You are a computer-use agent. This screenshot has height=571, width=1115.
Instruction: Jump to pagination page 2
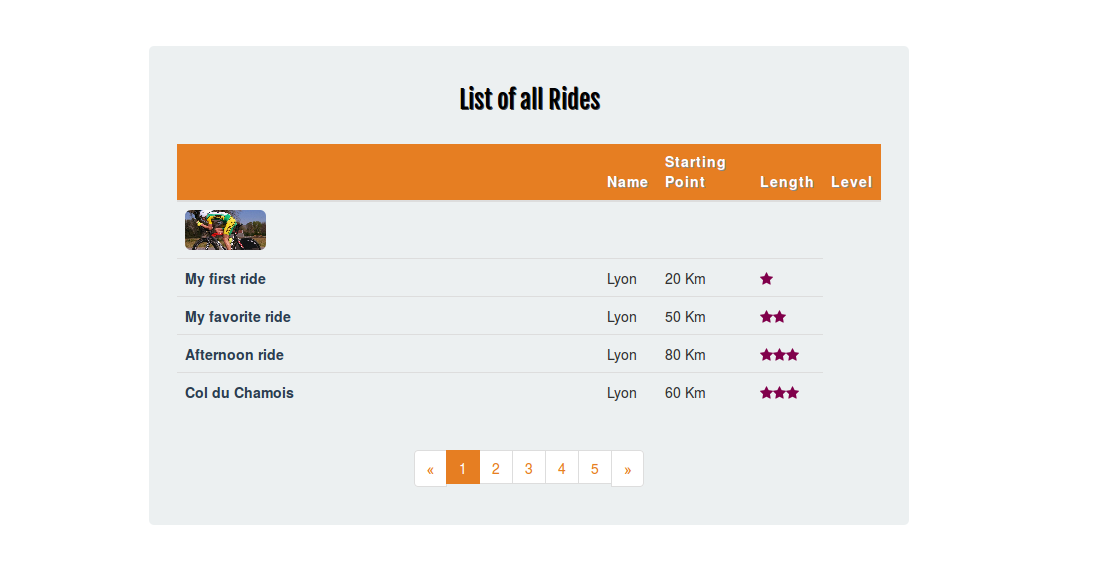click(496, 469)
